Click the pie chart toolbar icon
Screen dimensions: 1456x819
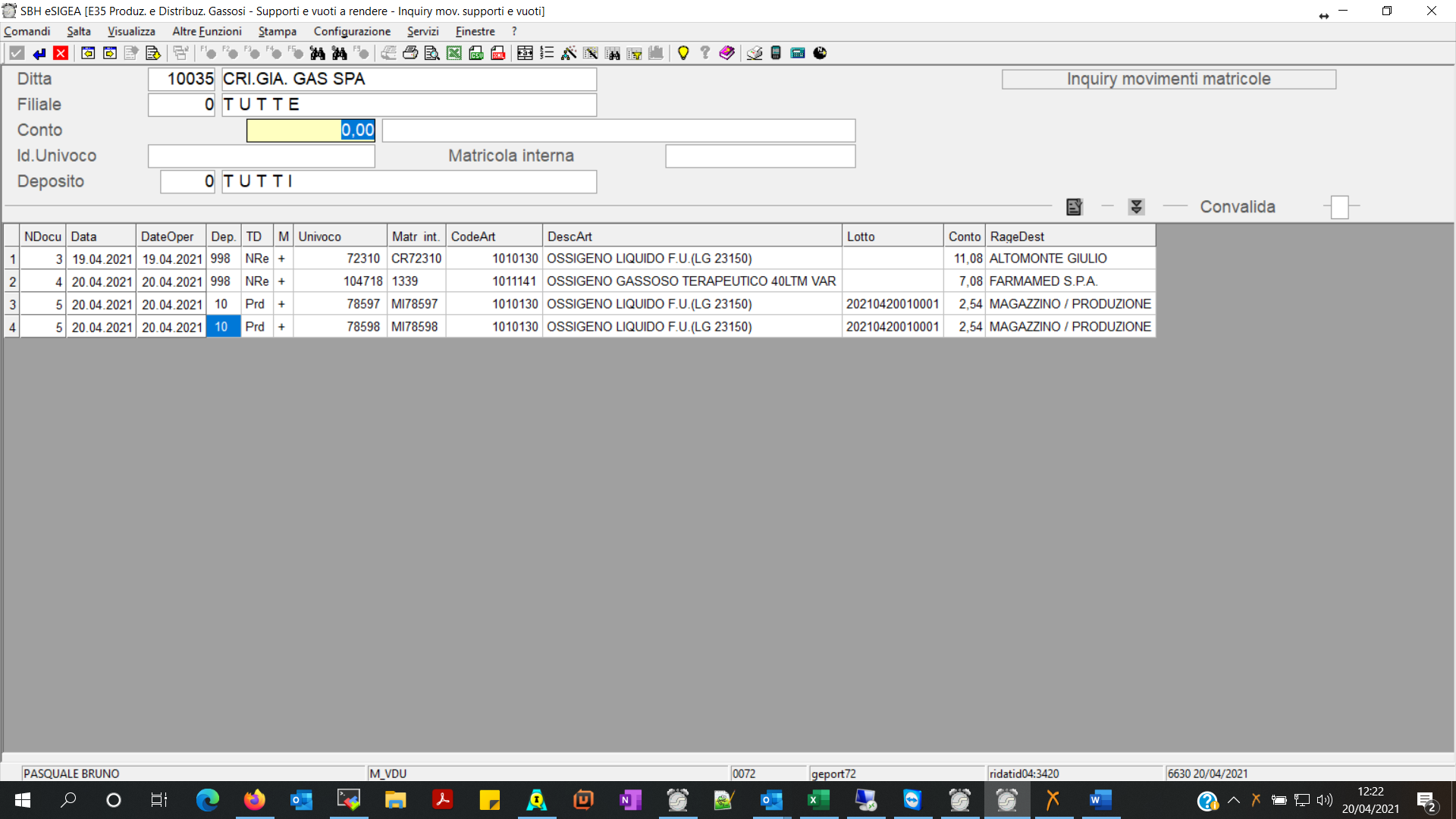coord(820,53)
